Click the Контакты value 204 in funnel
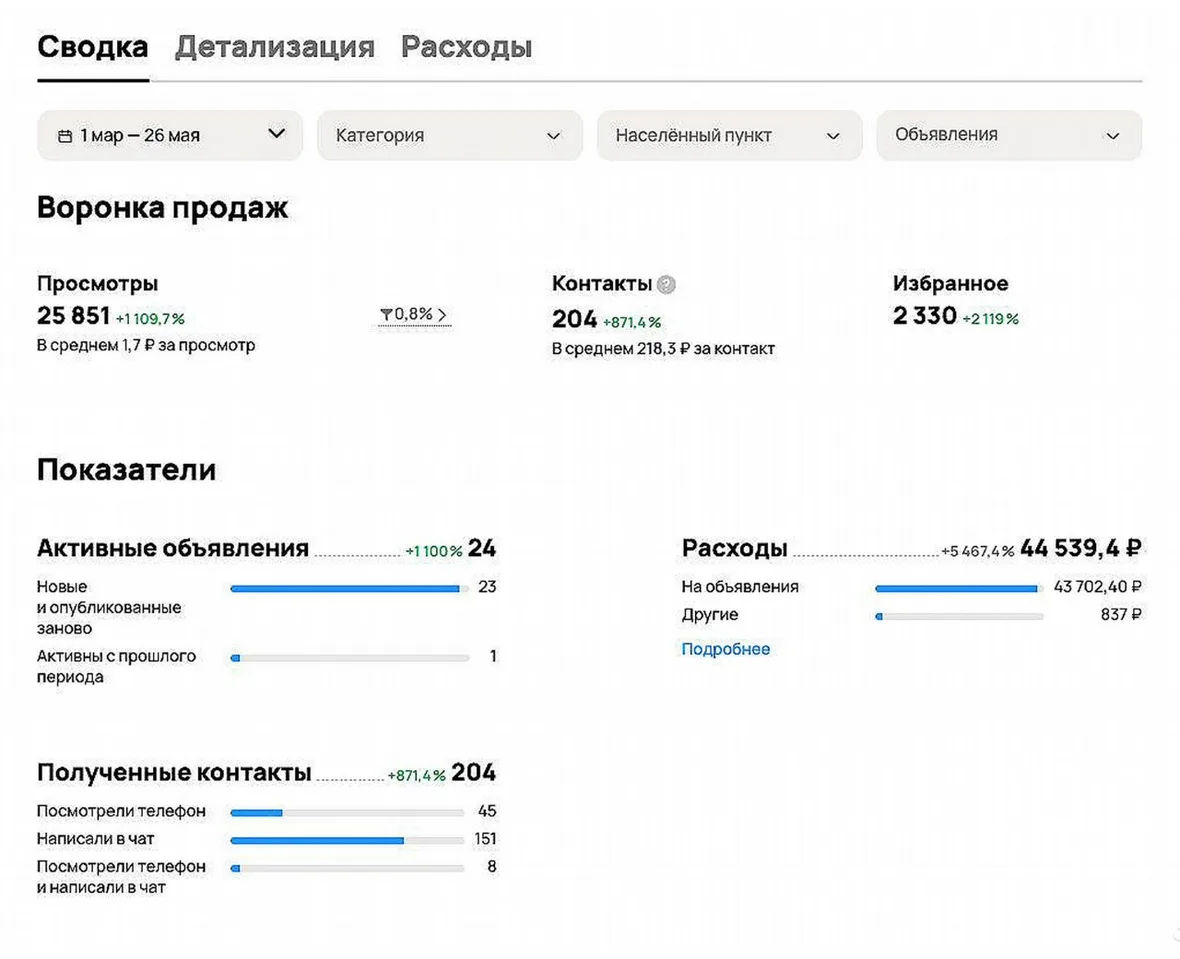The image size is (1180, 959). (x=574, y=319)
